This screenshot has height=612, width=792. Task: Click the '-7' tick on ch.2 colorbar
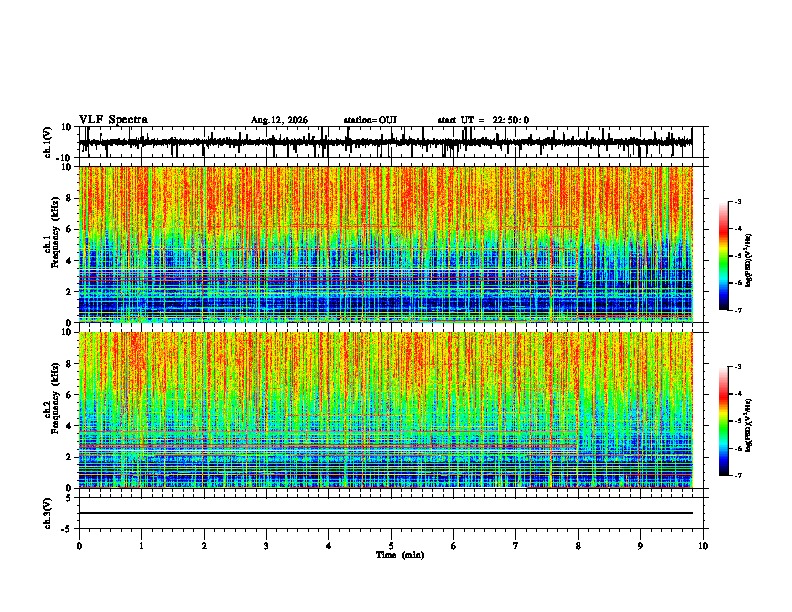point(738,476)
